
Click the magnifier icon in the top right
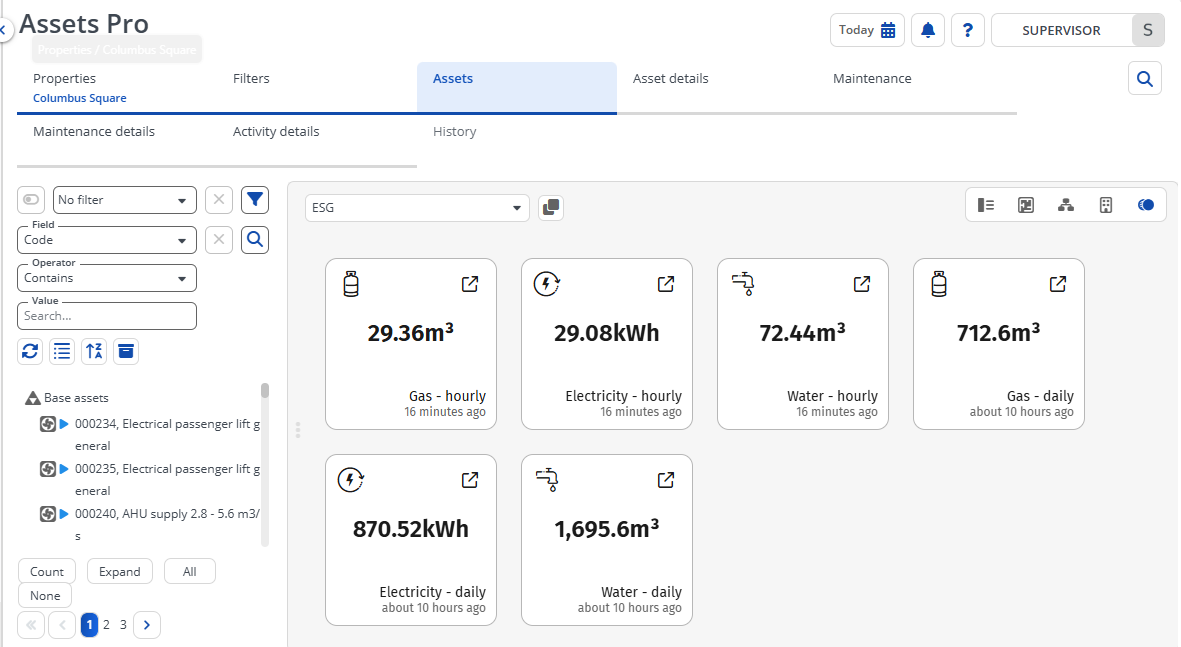tap(1145, 78)
